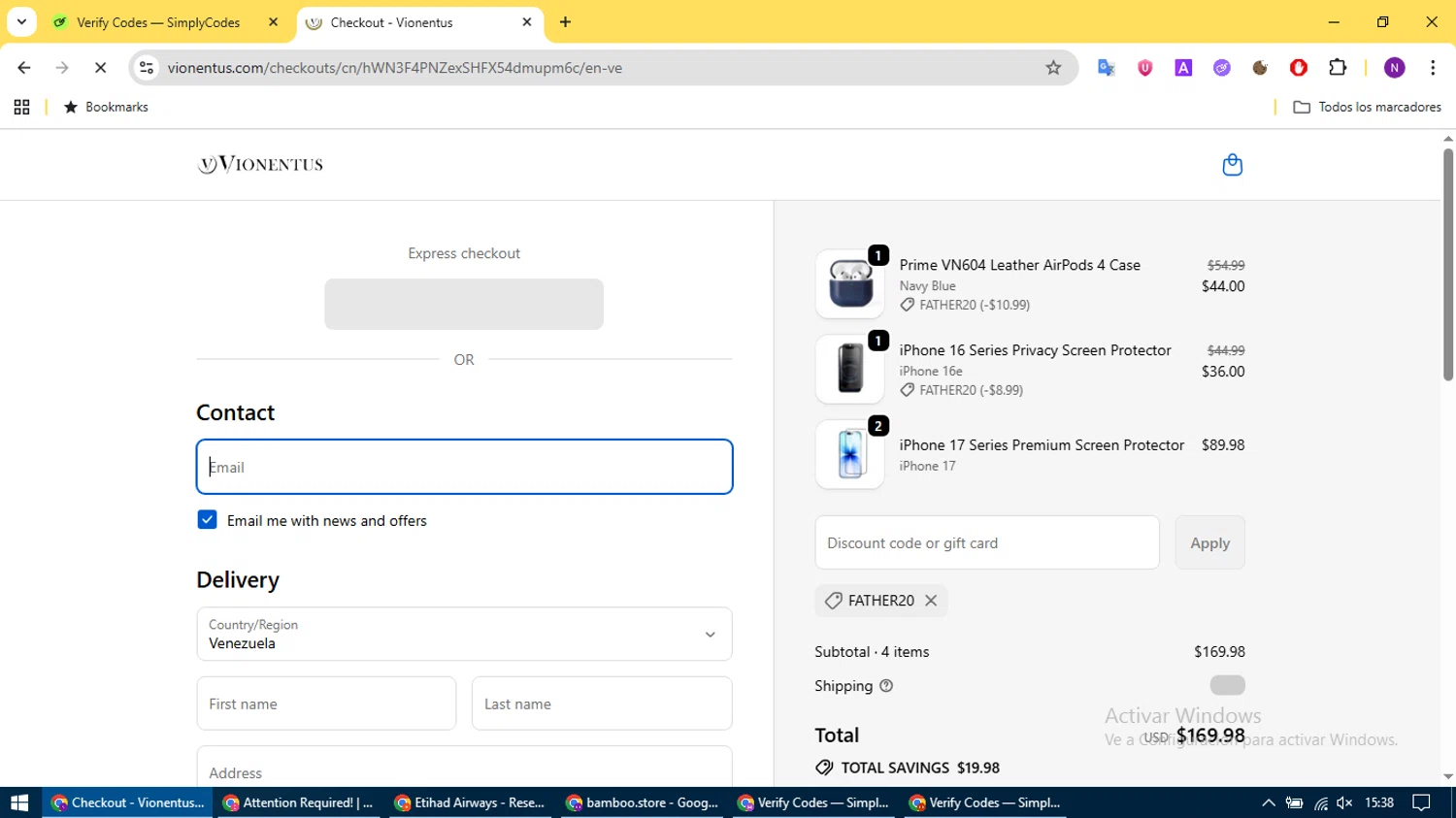Close the Checkout - Vionentus tab
Image resolution: width=1456 pixels, height=818 pixels.
point(527,22)
